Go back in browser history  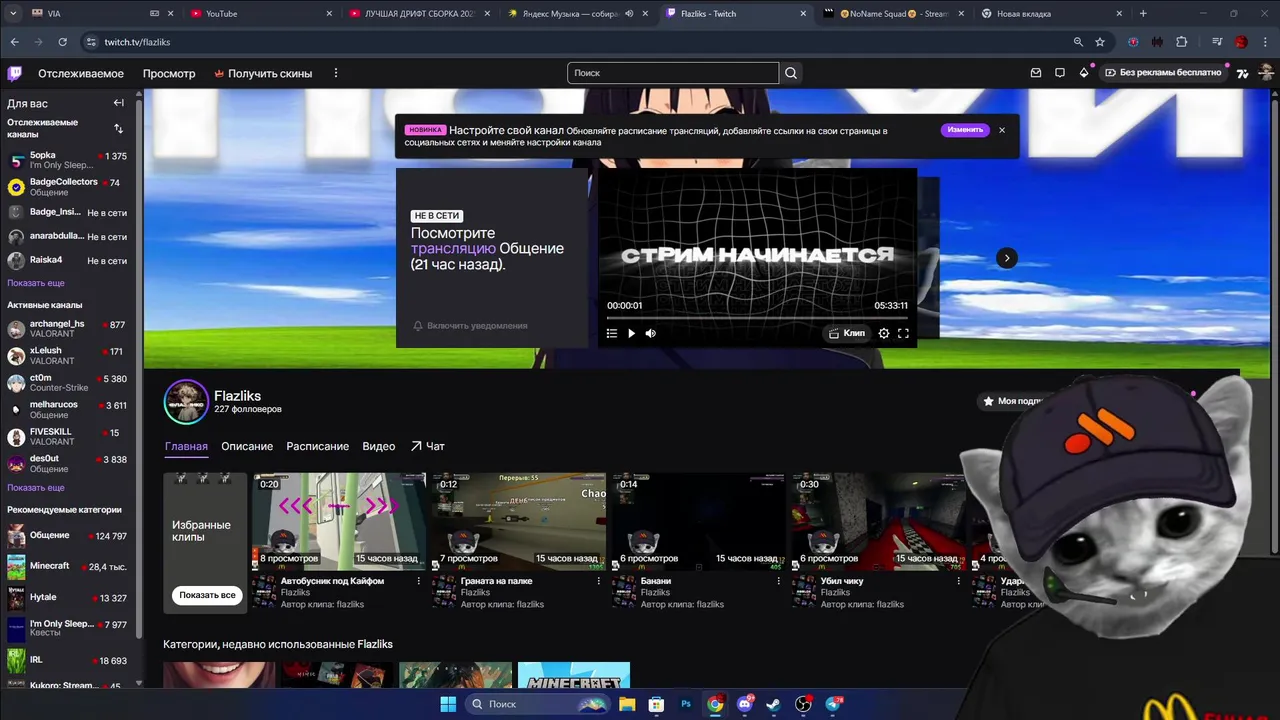[15, 42]
